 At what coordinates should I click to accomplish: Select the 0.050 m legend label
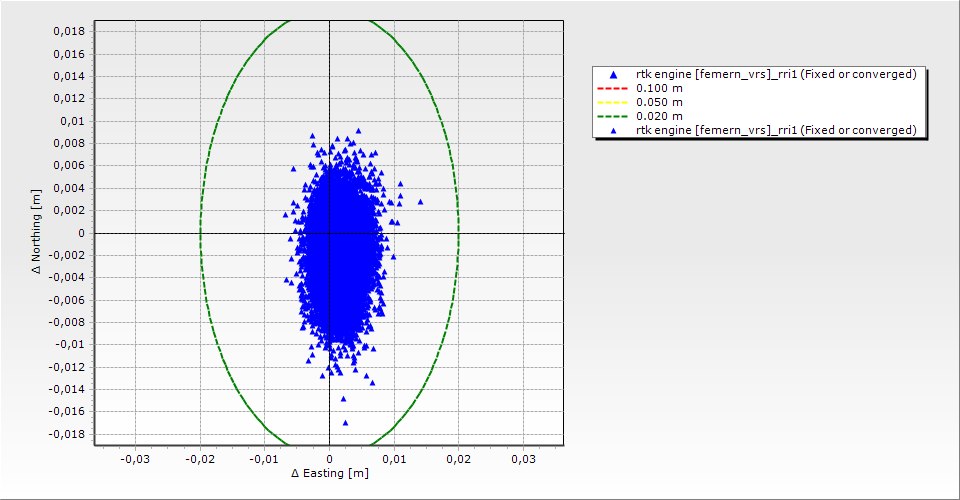click(x=659, y=103)
